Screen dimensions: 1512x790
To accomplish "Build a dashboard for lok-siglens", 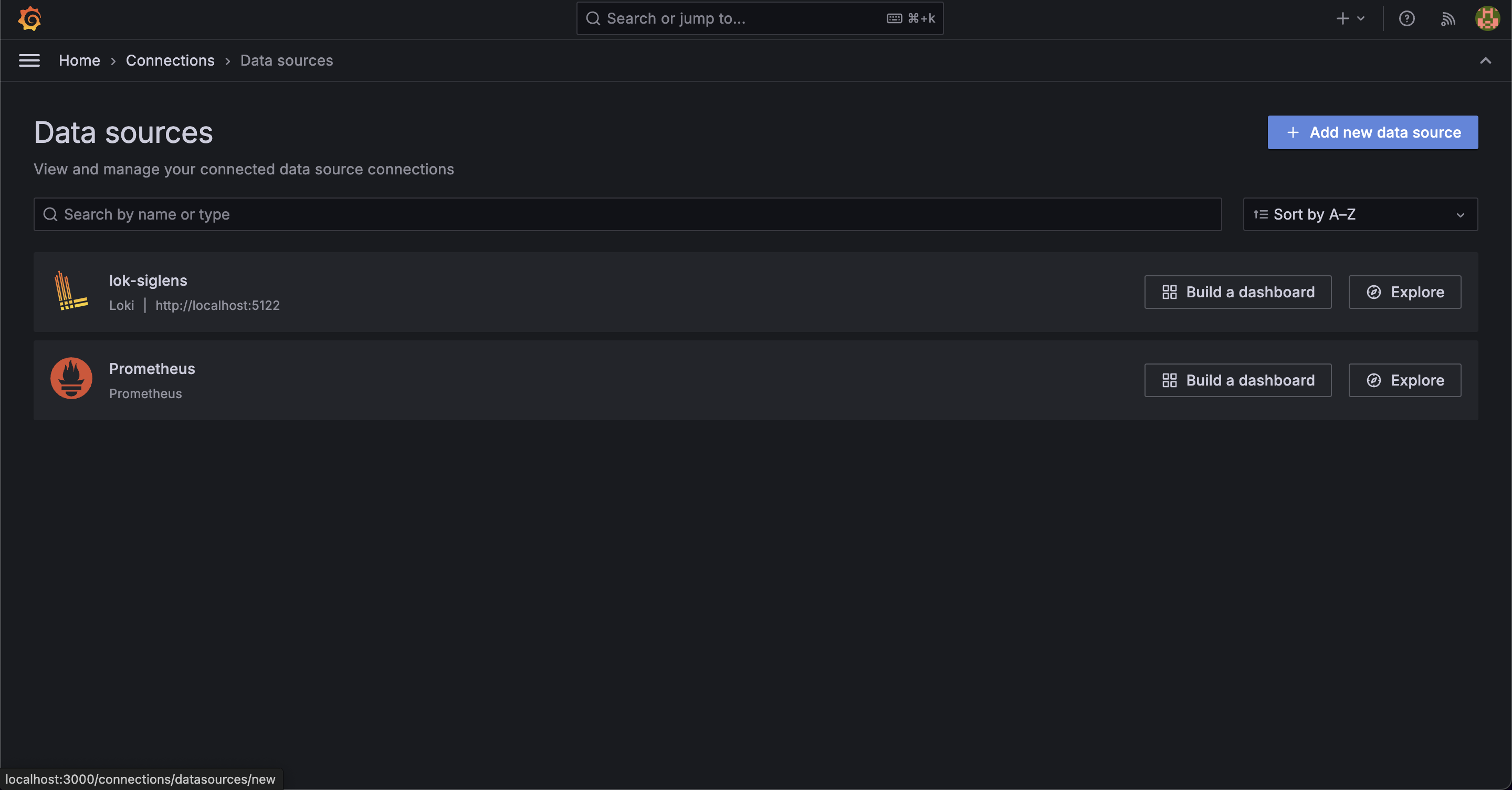I will (1237, 292).
